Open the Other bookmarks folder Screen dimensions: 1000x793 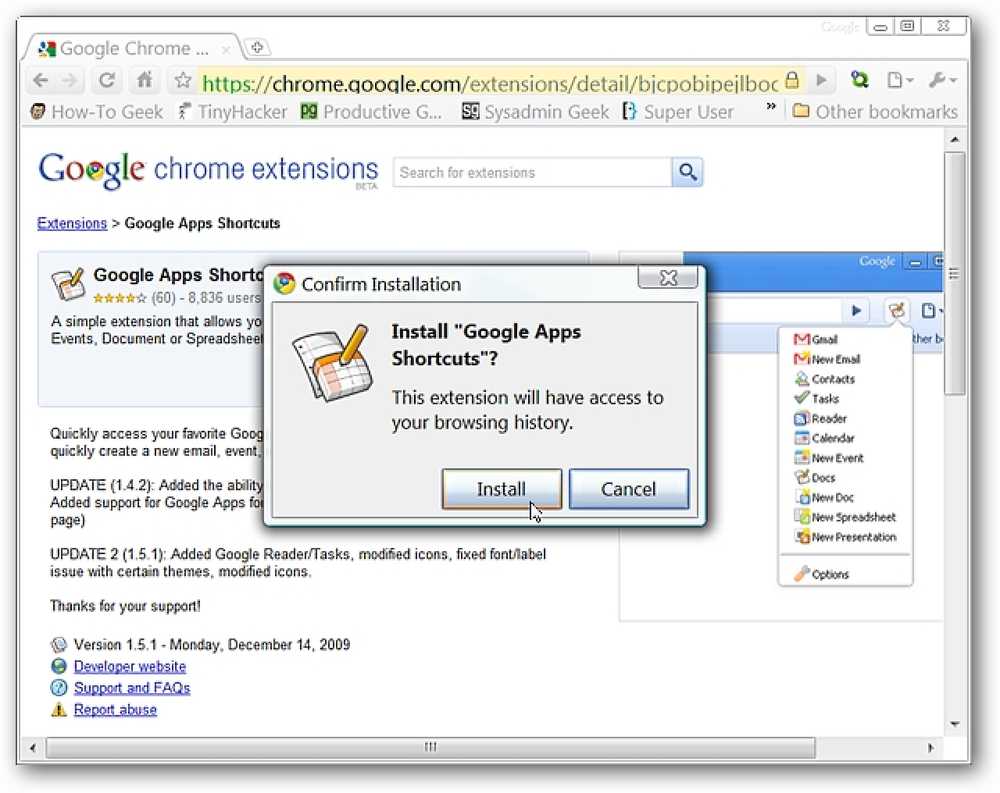[874, 112]
